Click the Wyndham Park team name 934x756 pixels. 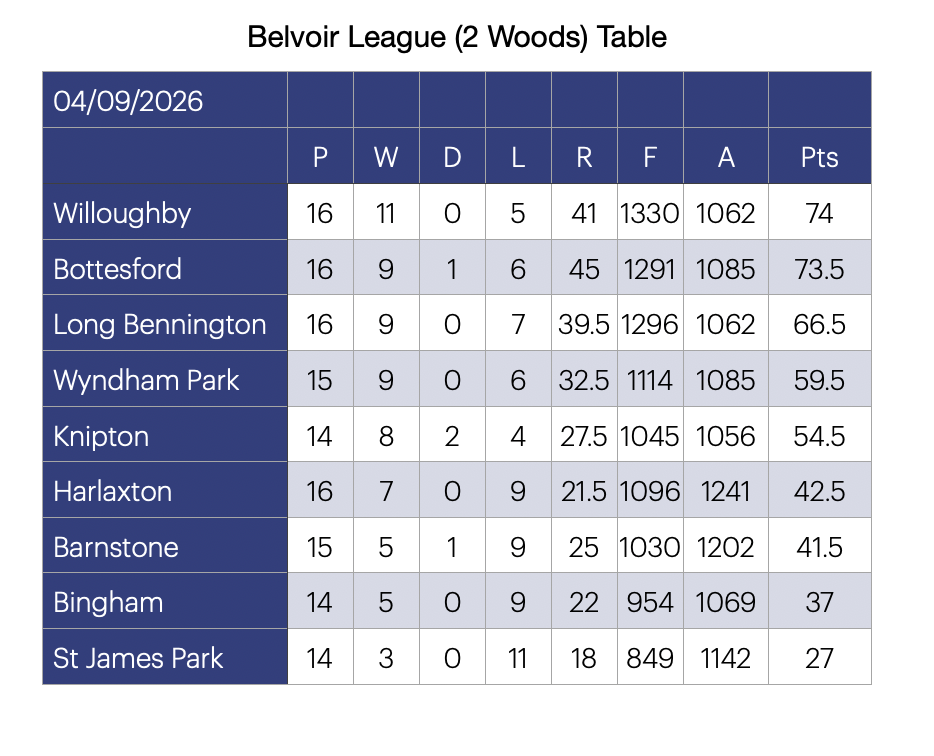146,380
